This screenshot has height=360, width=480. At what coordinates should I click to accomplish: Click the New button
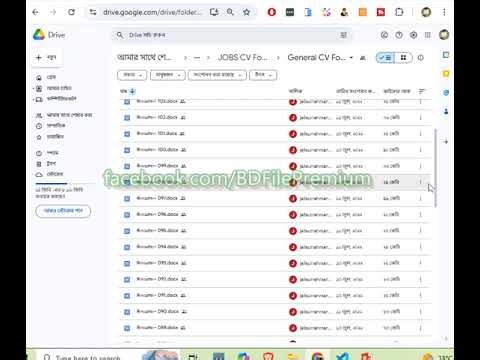(x=46, y=57)
